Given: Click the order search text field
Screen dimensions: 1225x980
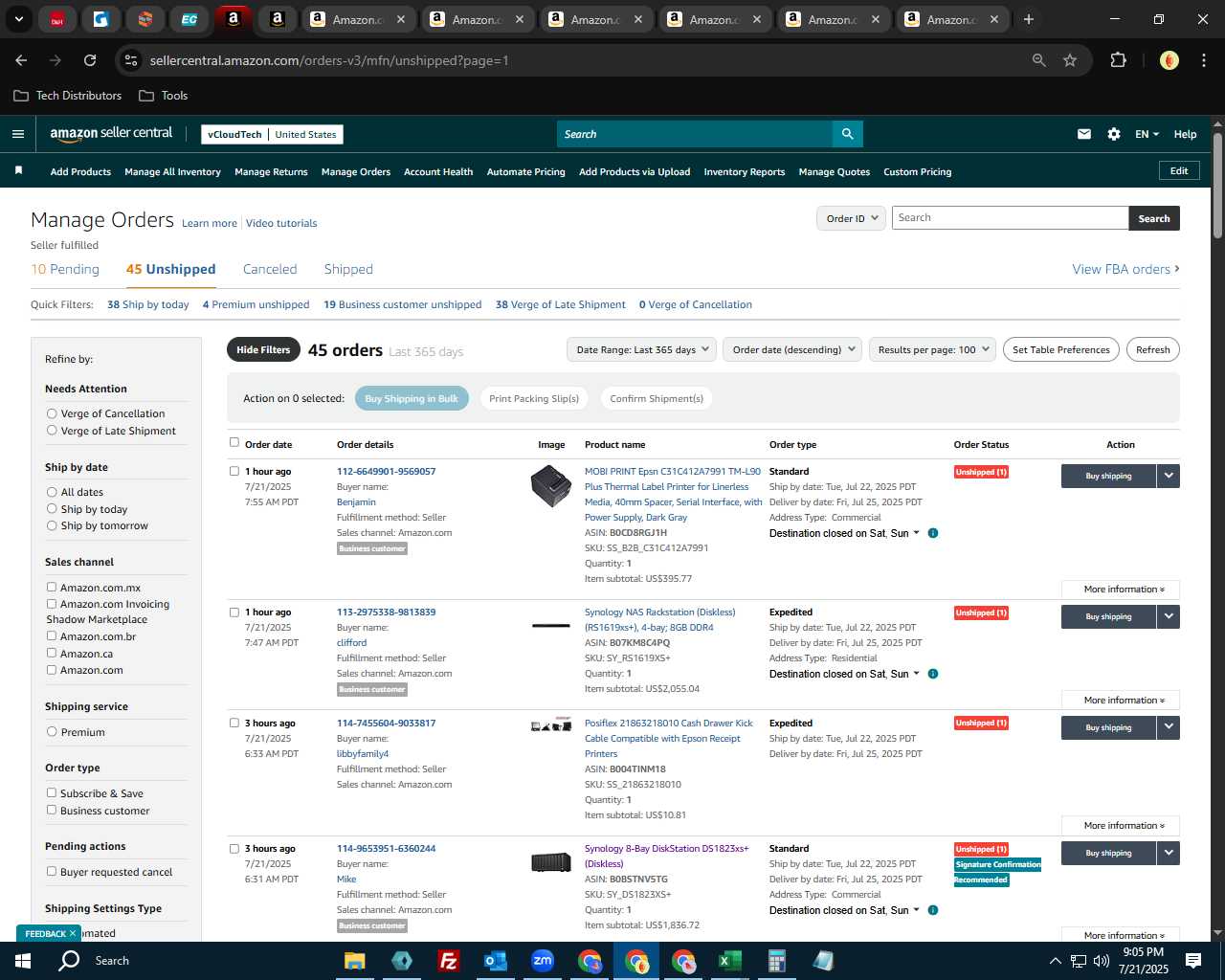Looking at the screenshot, I should click(1010, 218).
